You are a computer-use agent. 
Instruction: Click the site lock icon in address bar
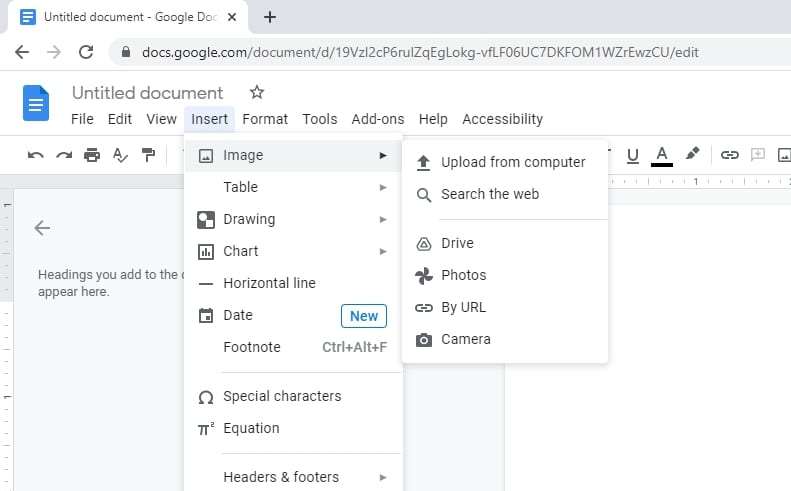point(126,52)
